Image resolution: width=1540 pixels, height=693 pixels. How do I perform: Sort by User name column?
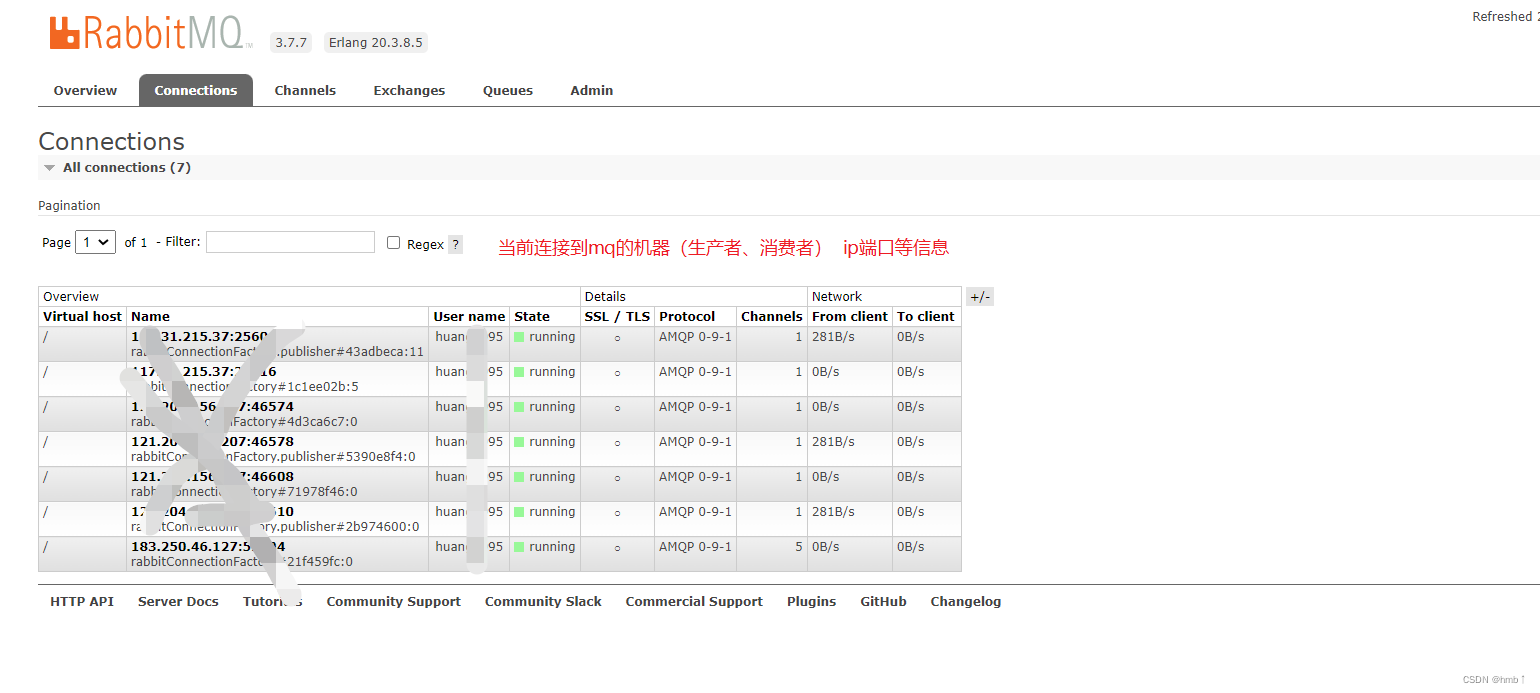tap(469, 316)
